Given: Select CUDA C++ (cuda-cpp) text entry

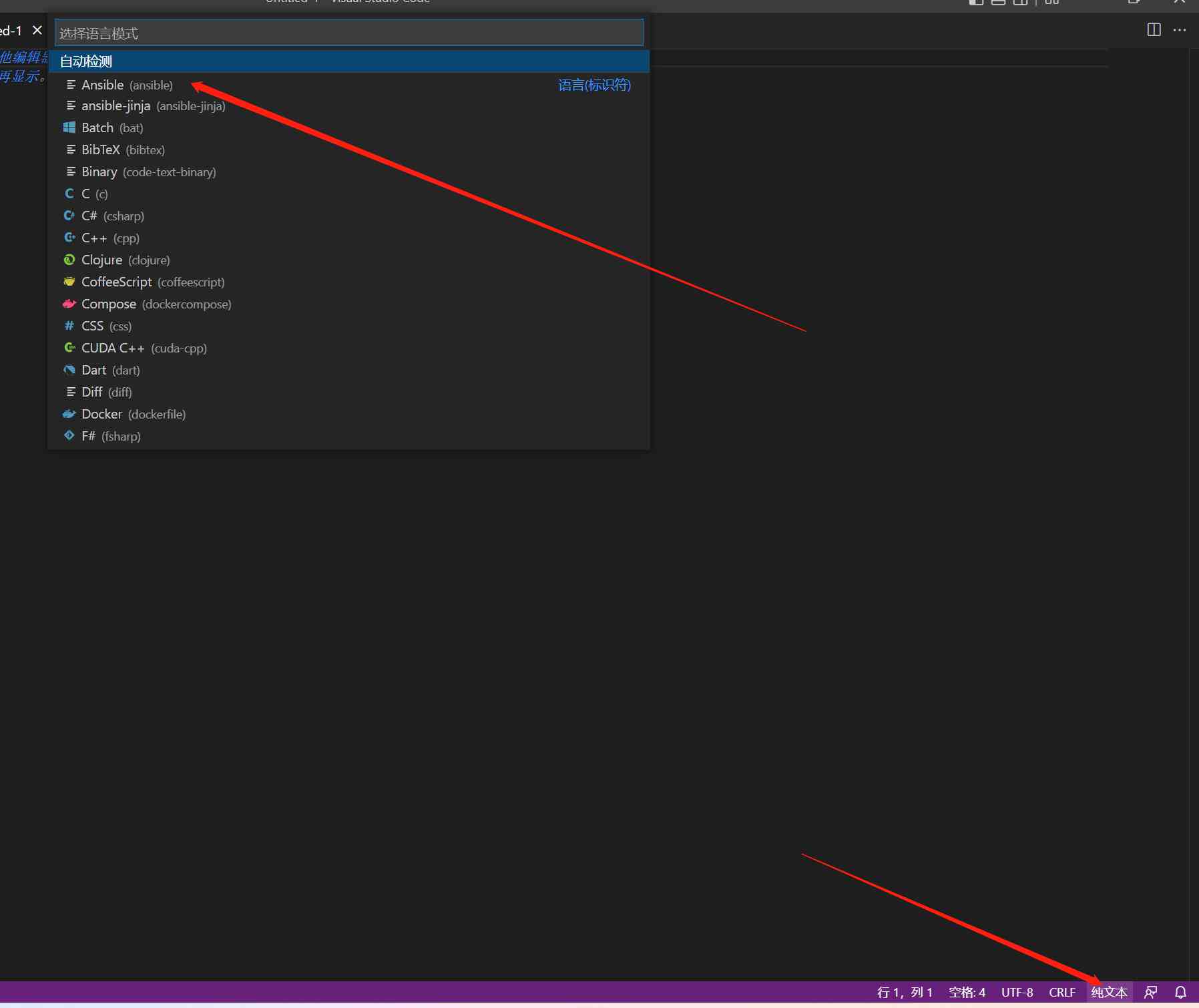Looking at the screenshot, I should pyautogui.click(x=144, y=348).
